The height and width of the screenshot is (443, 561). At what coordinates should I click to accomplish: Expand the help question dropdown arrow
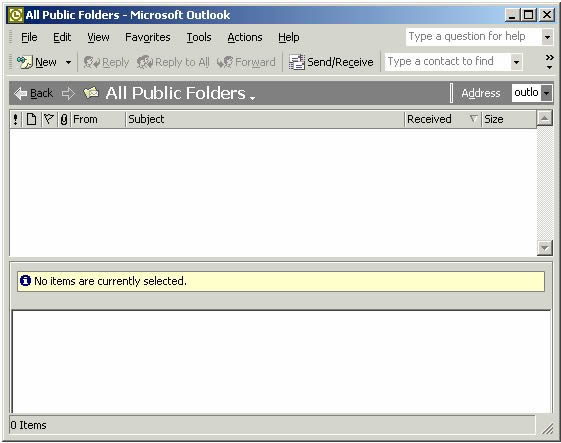[x=547, y=37]
